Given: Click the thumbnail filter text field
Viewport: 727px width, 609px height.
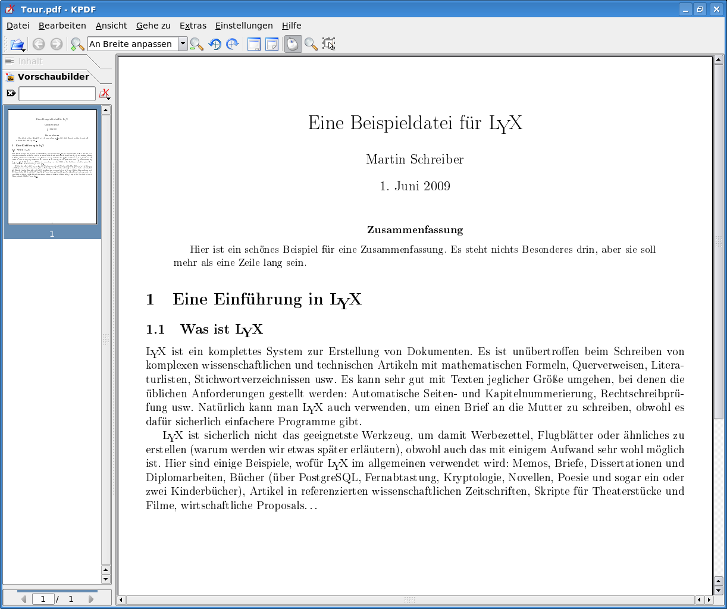Looking at the screenshot, I should click(57, 93).
